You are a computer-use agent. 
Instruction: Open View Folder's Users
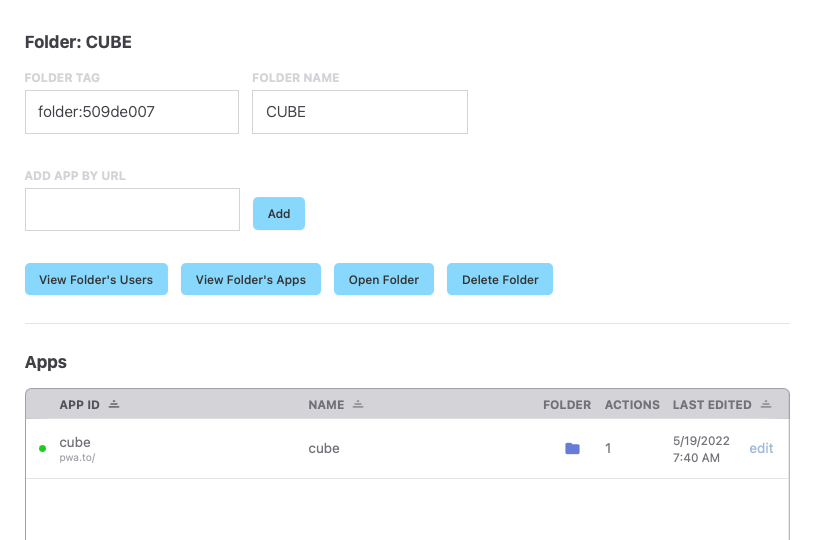[x=96, y=280]
